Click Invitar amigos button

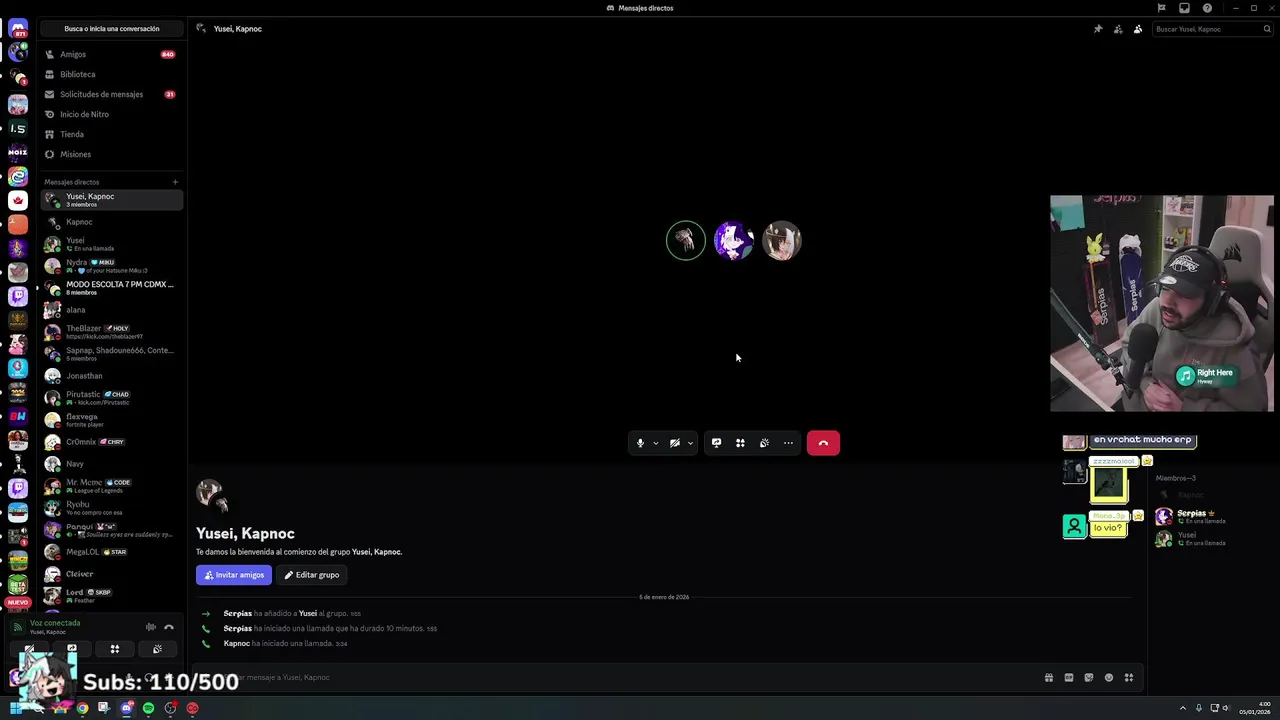tap(234, 575)
